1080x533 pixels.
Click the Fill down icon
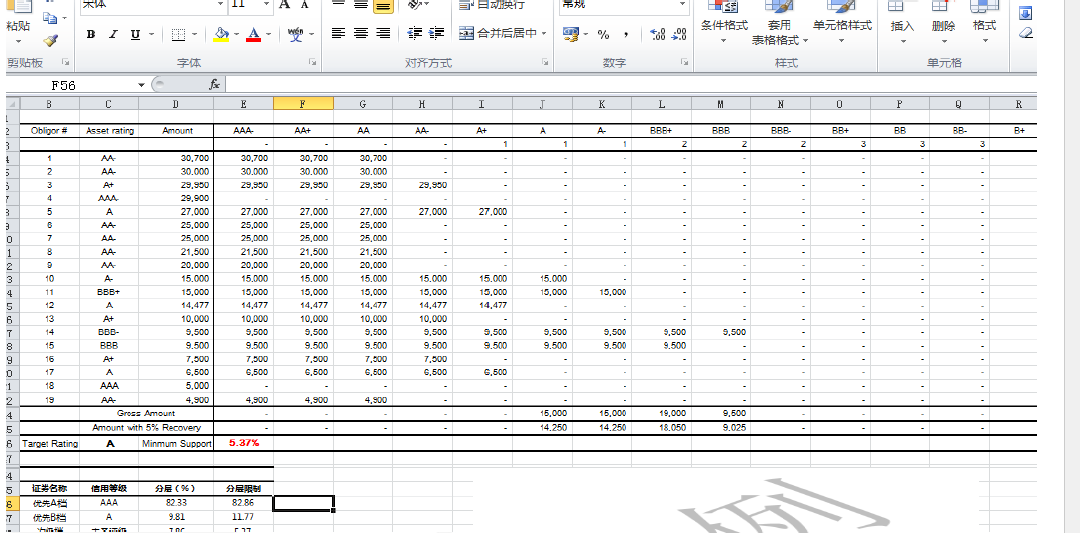point(1026,13)
